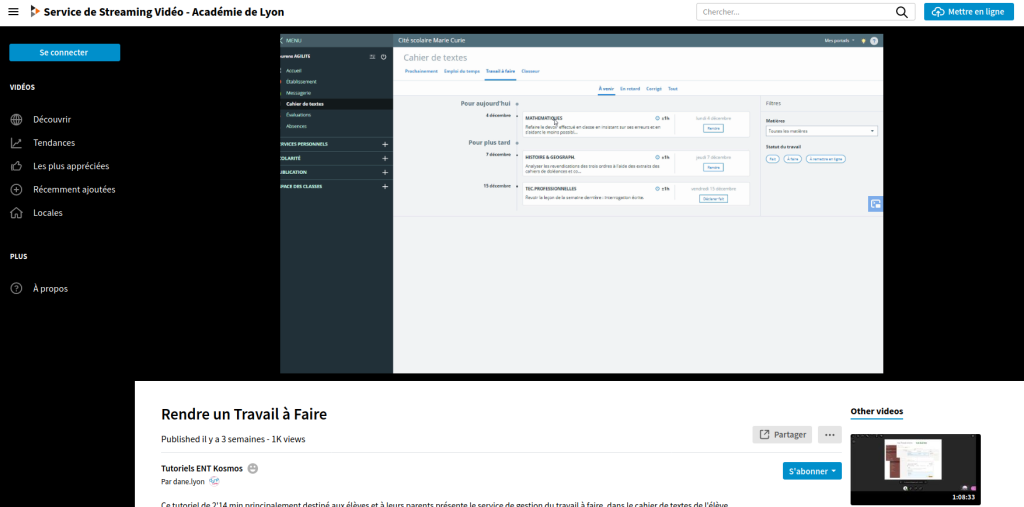Click the house icon beside Locales
Image resolution: width=1024 pixels, height=507 pixels.
pyautogui.click(x=16, y=212)
